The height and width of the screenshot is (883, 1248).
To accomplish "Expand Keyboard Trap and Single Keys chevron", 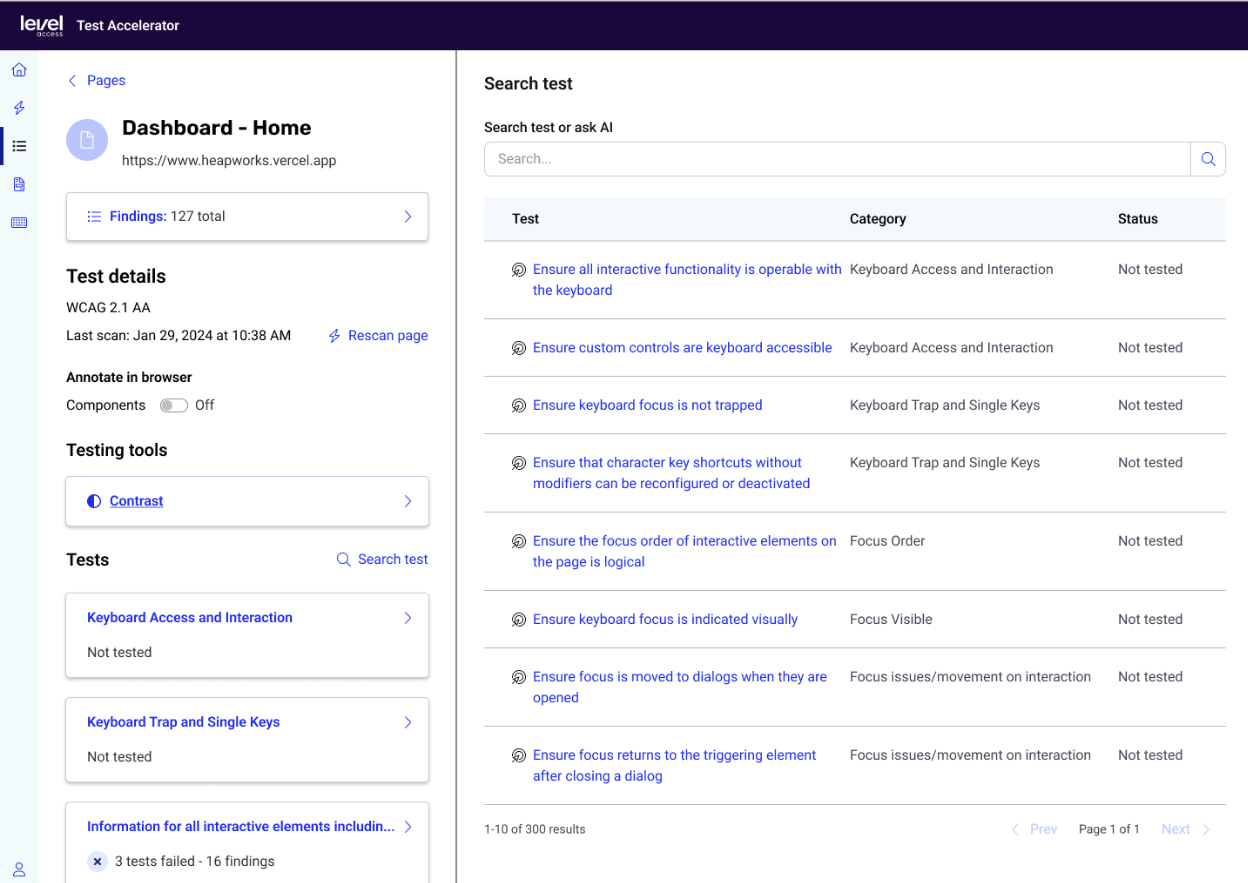I will pyautogui.click(x=408, y=722).
